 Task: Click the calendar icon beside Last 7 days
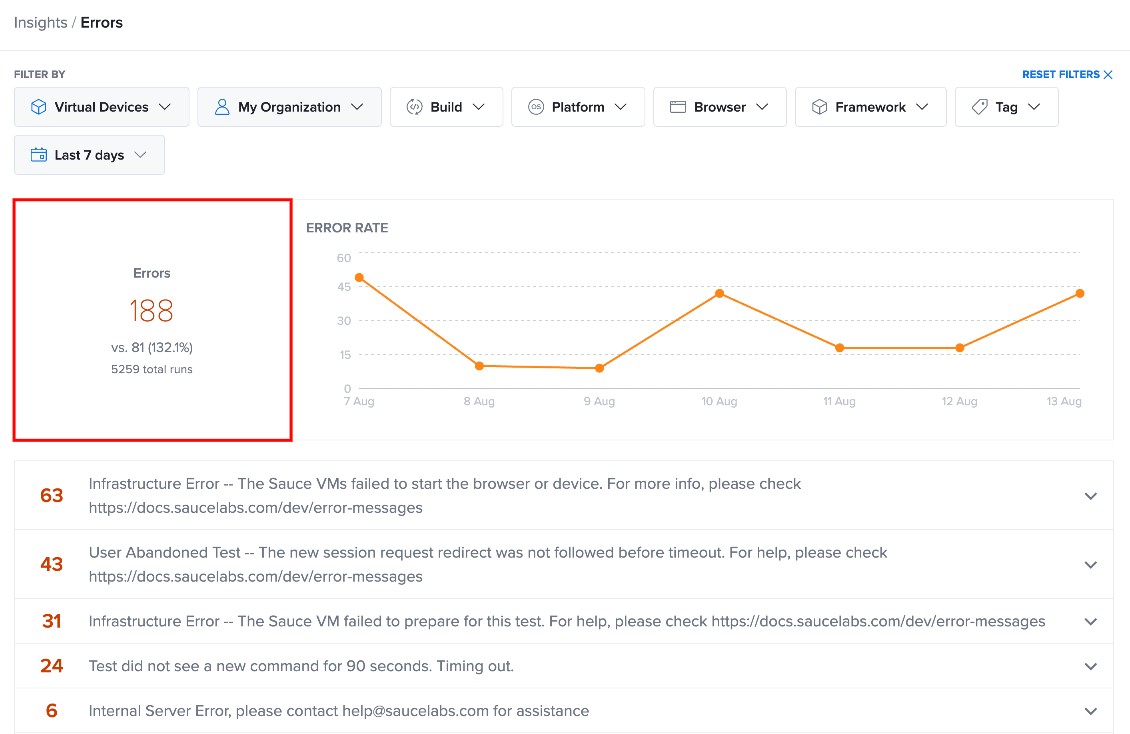(x=39, y=155)
